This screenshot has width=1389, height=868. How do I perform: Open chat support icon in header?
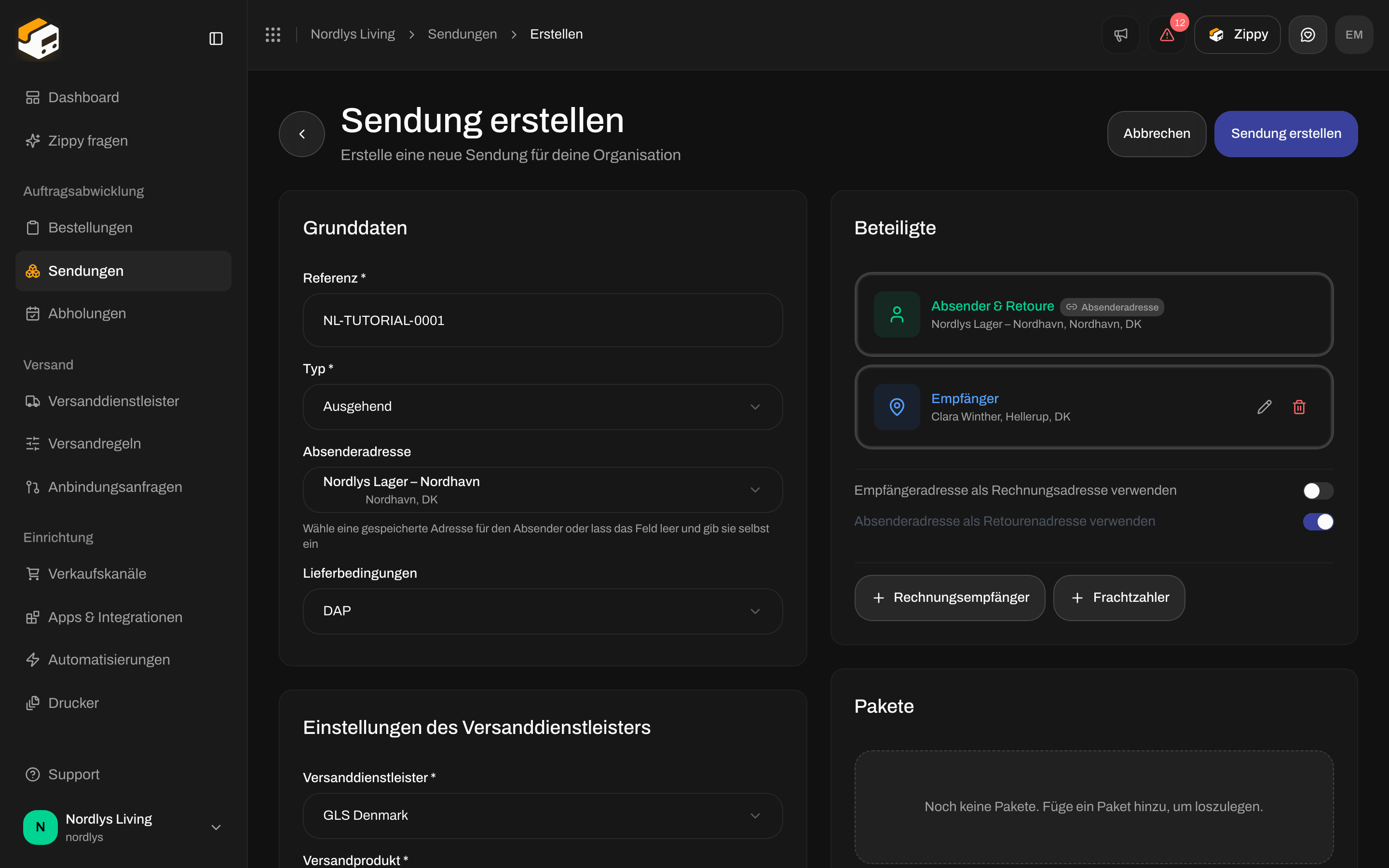(x=1307, y=34)
